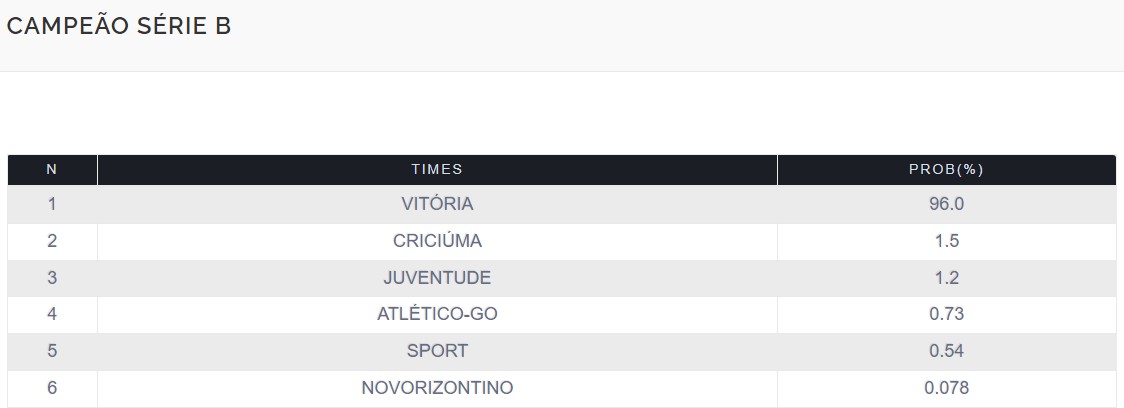Select rank number 6 cell
Screen dimensions: 1124x408
tap(52, 388)
